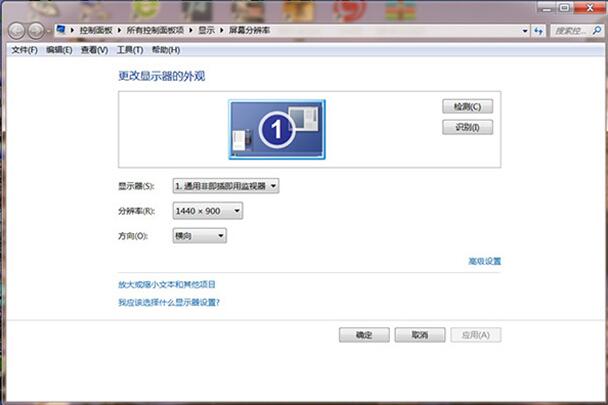Click the 识别(I) identify button
This screenshot has height=405, width=608.
coord(468,127)
